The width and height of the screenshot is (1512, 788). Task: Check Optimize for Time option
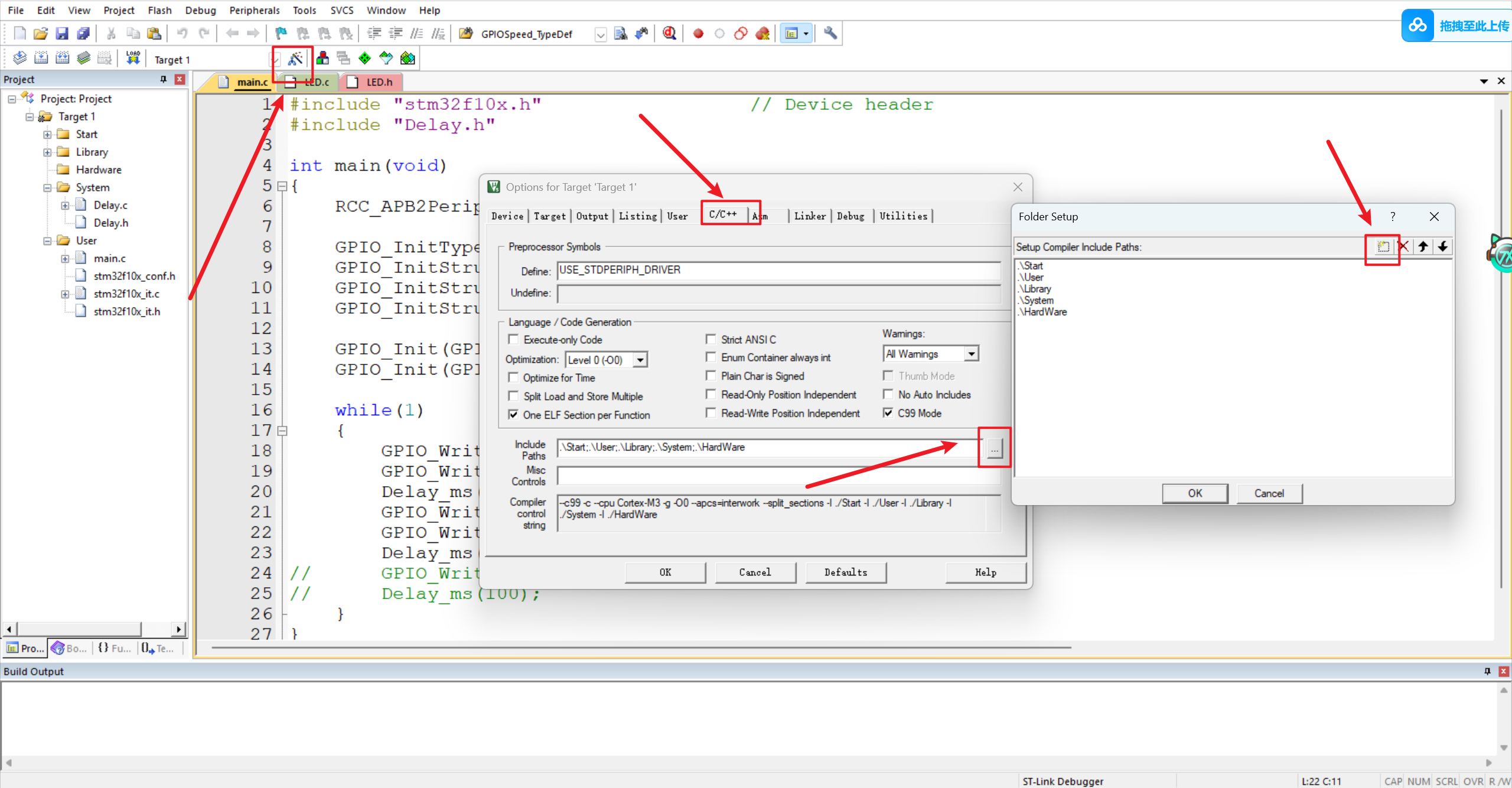point(514,377)
